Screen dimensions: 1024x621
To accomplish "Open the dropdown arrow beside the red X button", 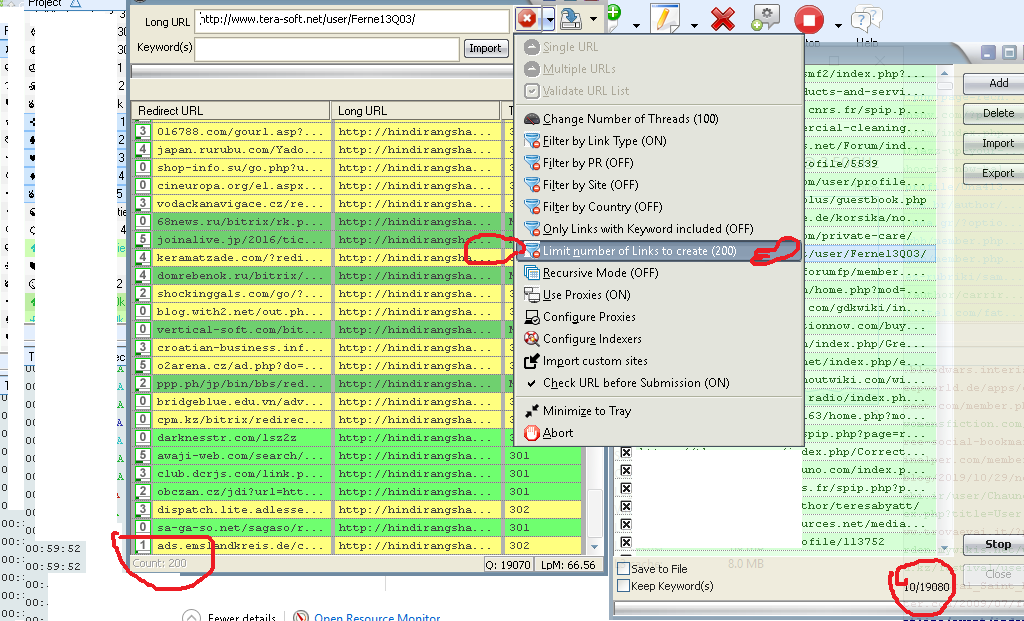I will 550,20.
